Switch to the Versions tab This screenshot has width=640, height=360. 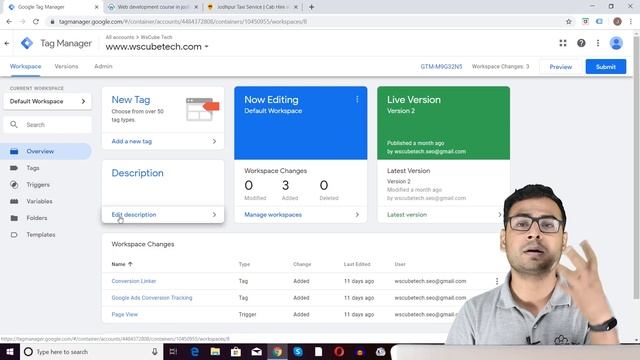pyautogui.click(x=66, y=66)
